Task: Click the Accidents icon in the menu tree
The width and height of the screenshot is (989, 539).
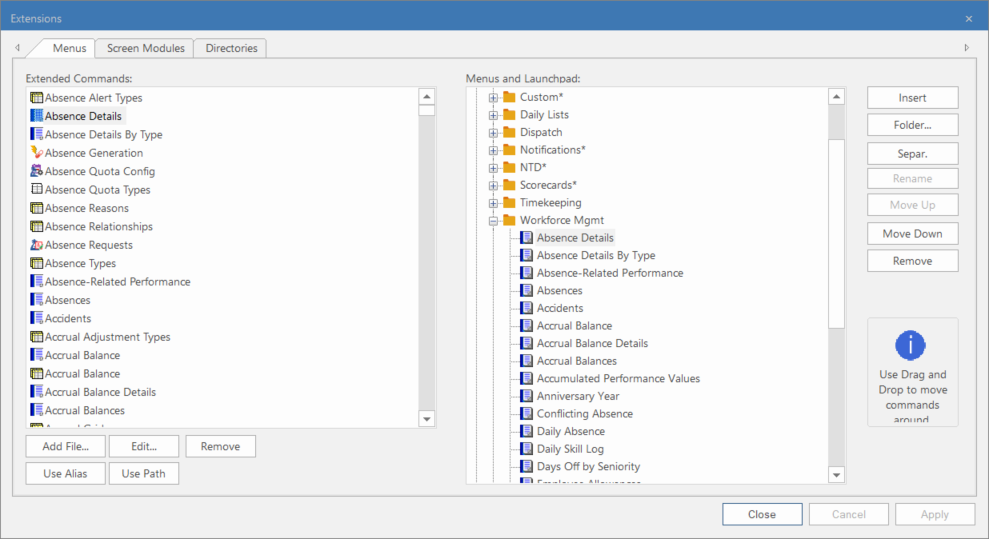Action: click(526, 308)
